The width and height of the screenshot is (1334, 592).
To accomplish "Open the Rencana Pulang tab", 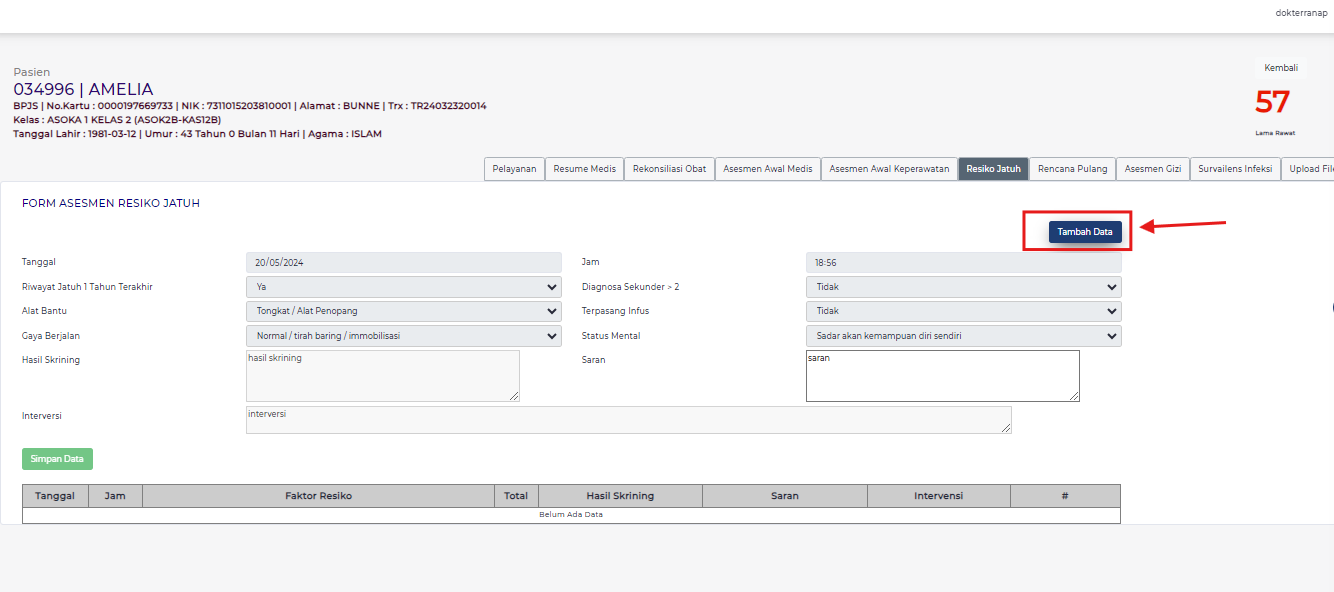I will click(x=1072, y=168).
